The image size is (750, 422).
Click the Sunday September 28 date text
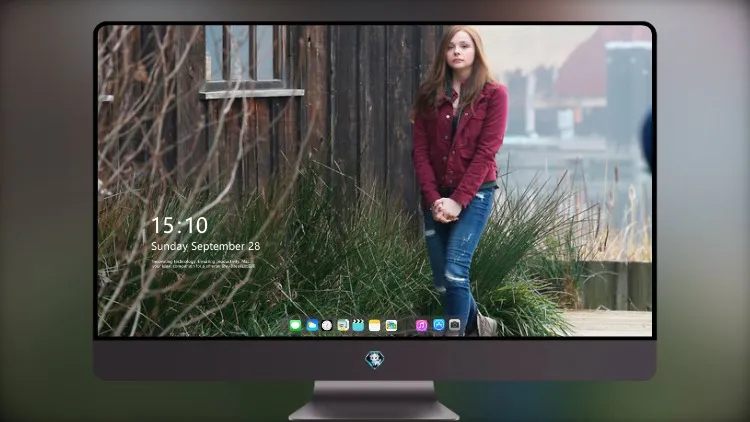coord(206,246)
